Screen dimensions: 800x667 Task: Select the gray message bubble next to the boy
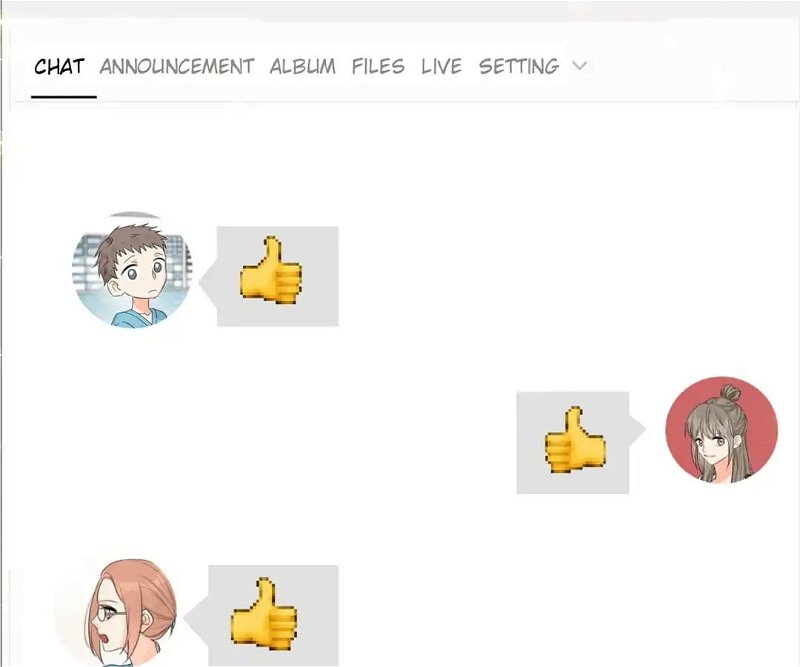278,276
